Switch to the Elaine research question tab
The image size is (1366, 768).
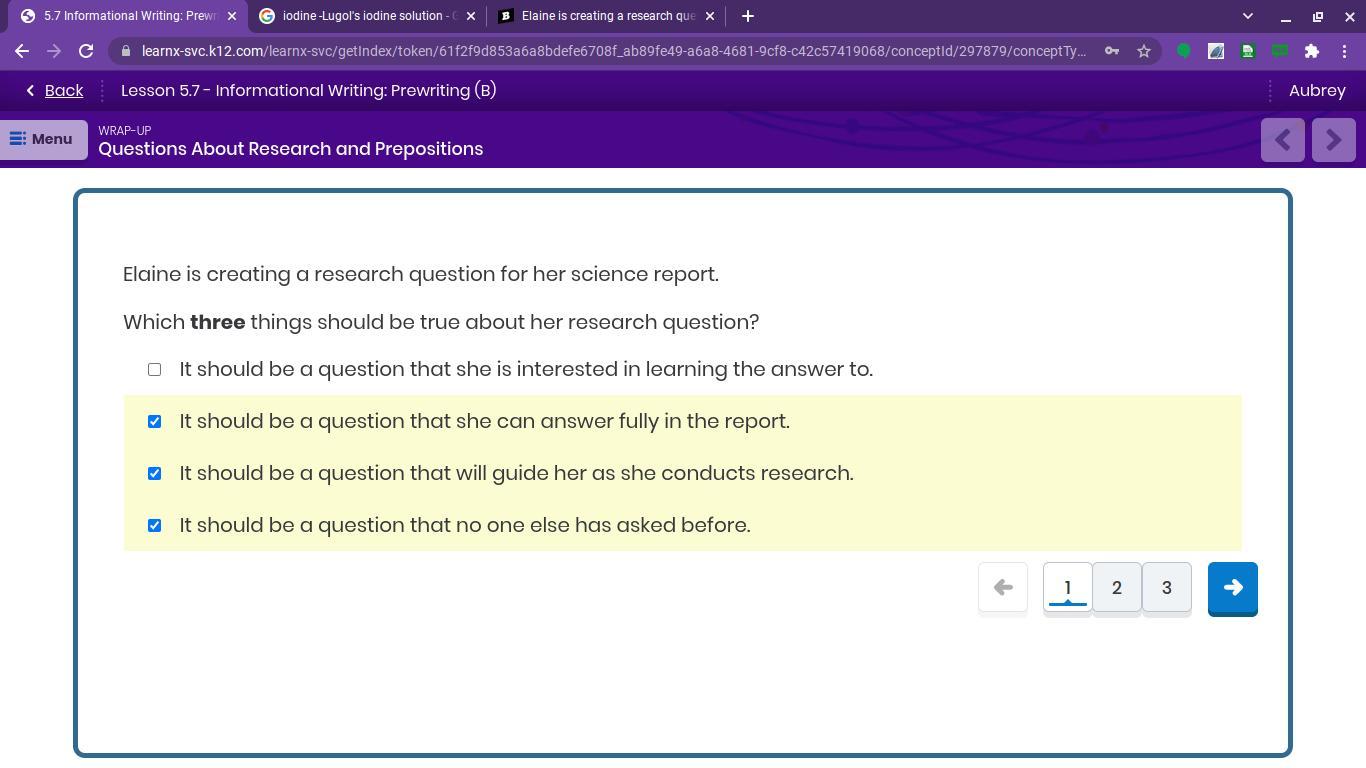[605, 16]
